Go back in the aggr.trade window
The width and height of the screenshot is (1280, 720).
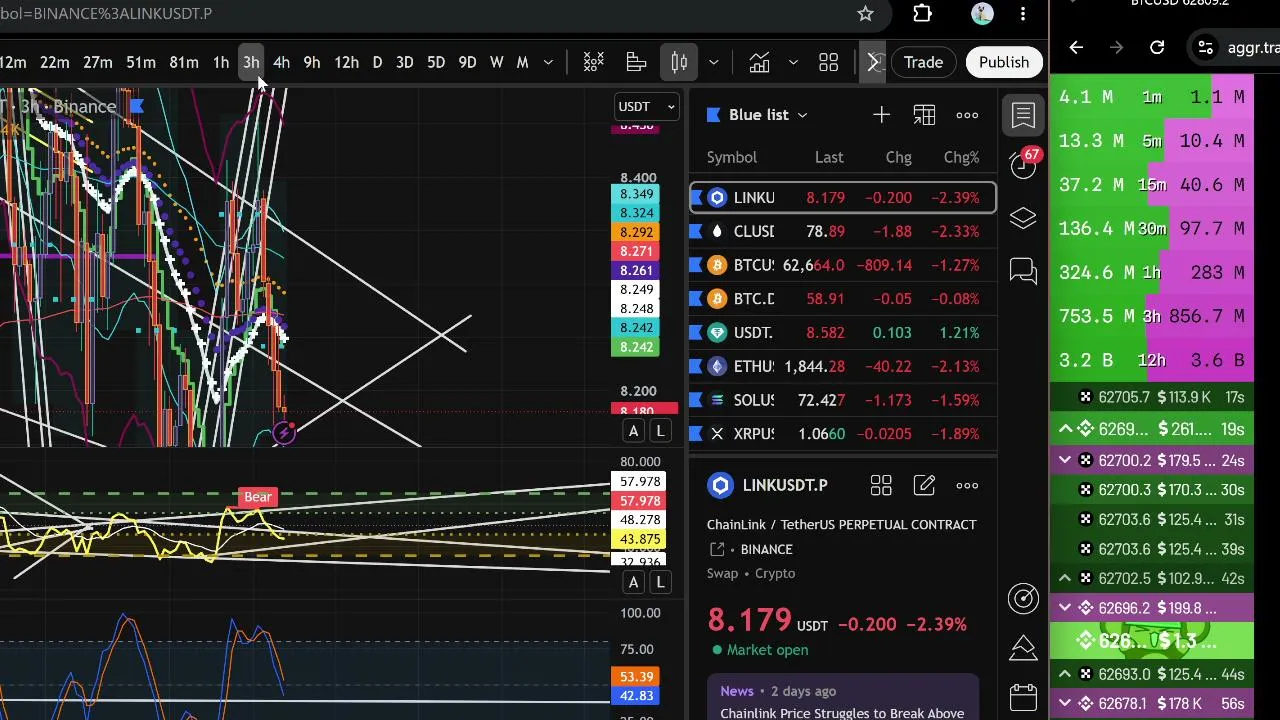coord(1076,47)
